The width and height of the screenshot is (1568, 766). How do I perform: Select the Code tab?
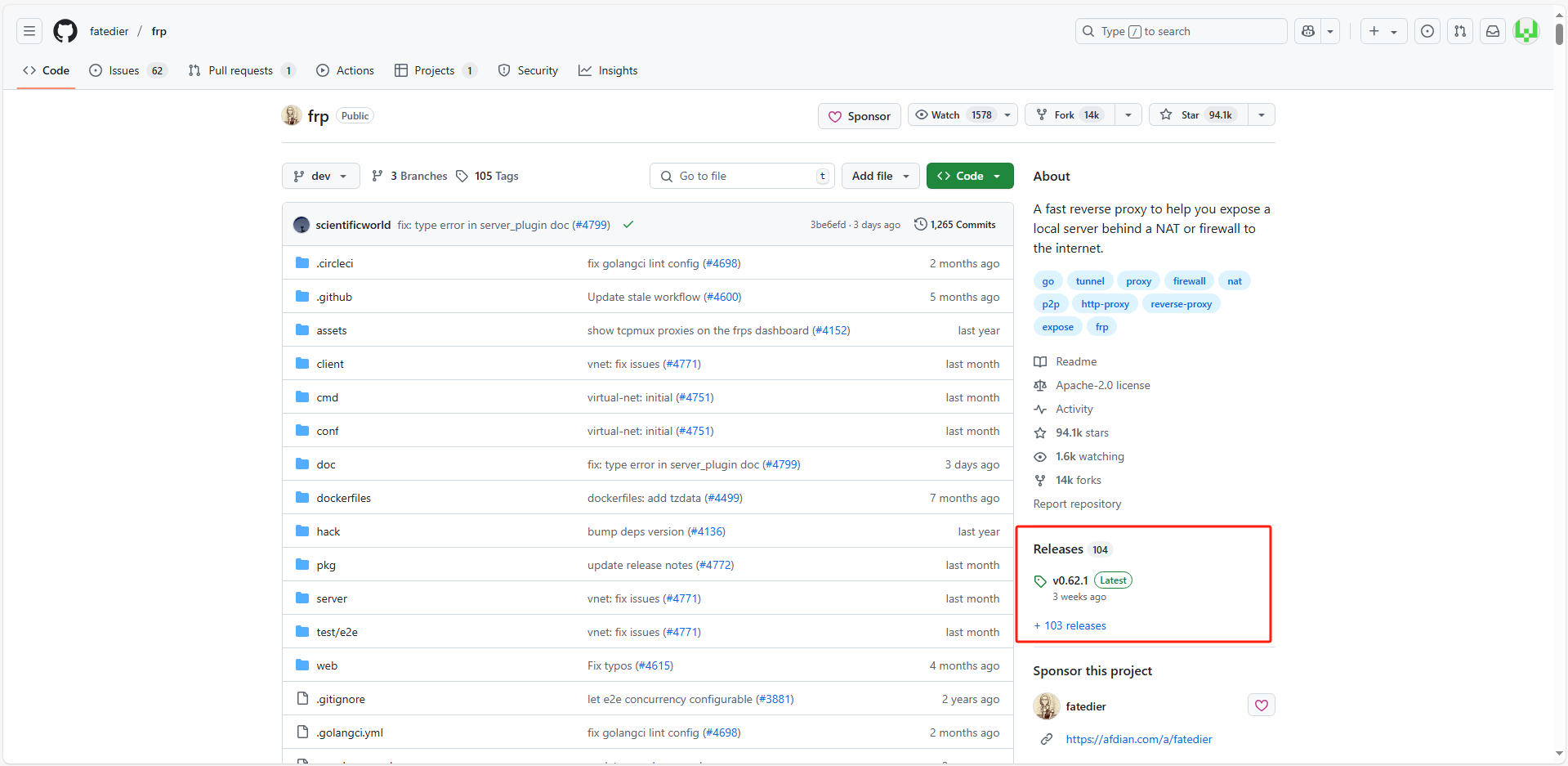pos(47,70)
